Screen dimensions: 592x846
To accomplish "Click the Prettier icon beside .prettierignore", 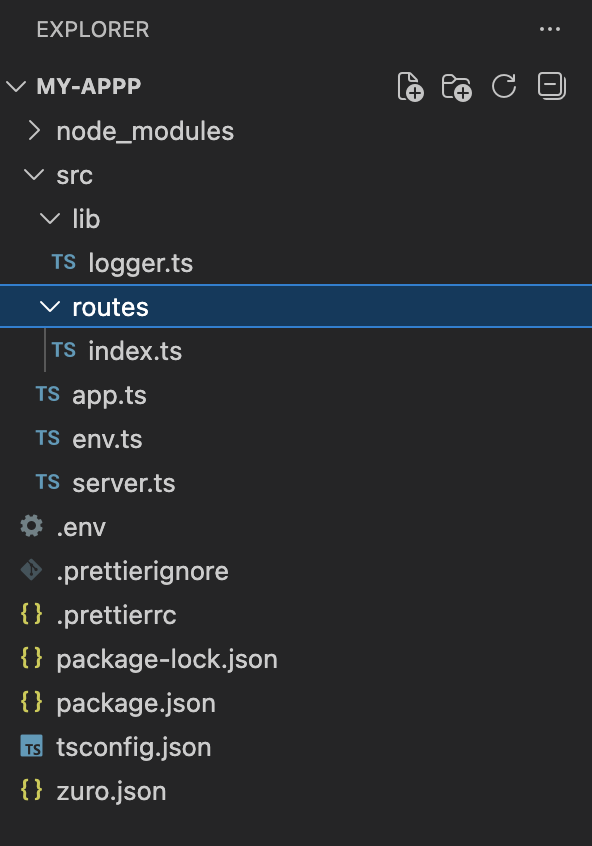I will (30, 571).
